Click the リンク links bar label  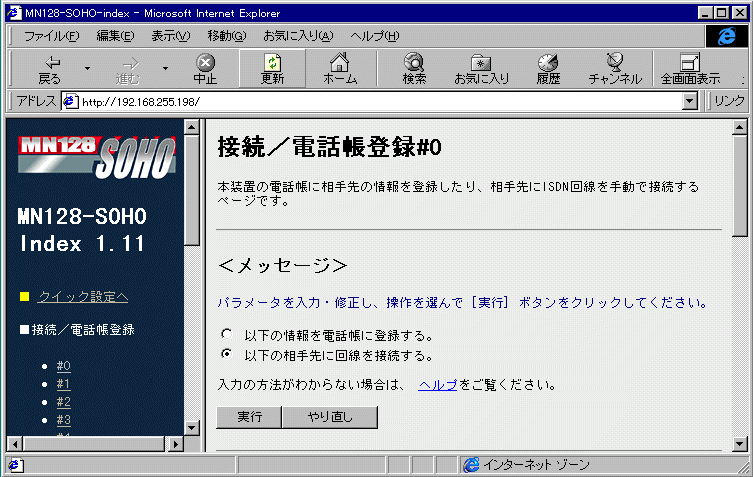tap(729, 101)
